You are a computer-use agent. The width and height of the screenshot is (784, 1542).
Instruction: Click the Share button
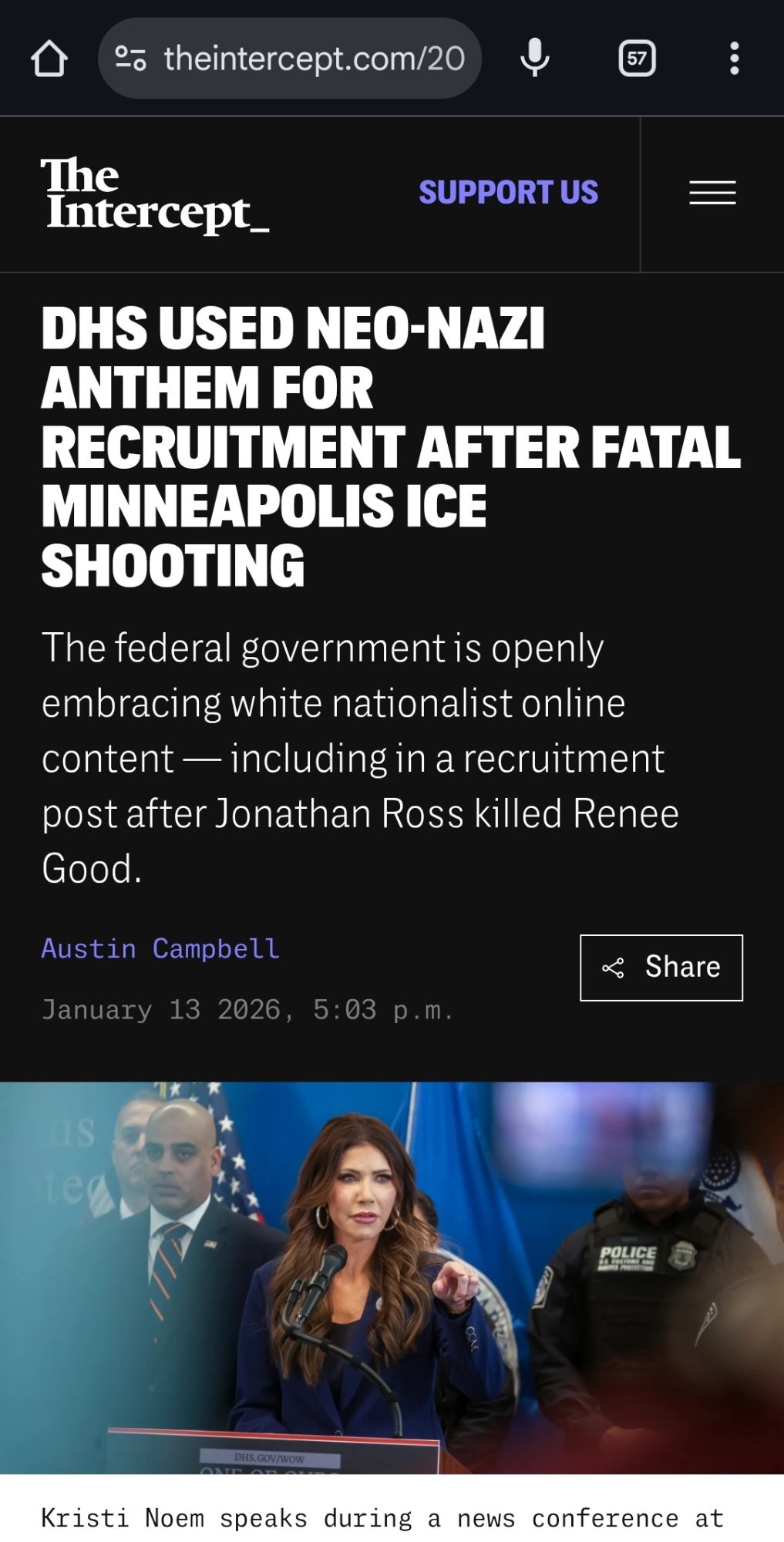pos(661,968)
